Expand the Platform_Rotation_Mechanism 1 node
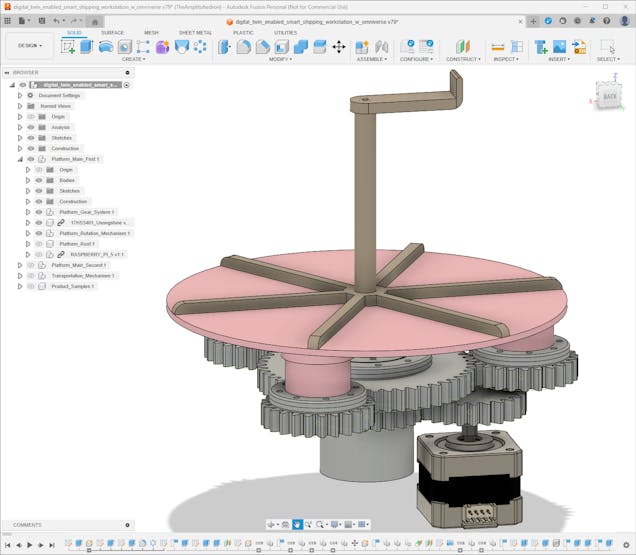The image size is (636, 555). coord(28,233)
